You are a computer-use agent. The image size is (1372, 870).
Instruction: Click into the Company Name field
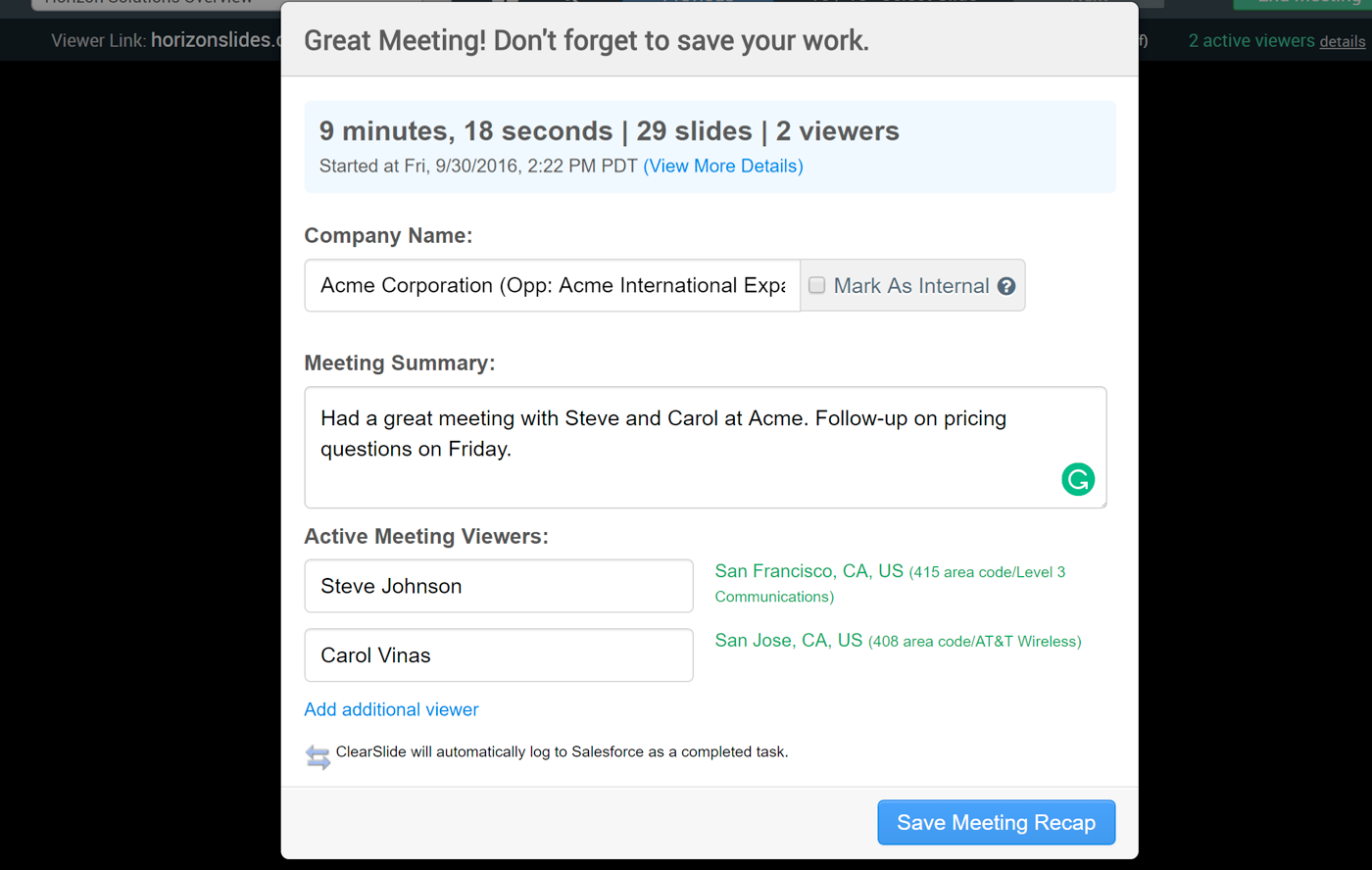click(x=553, y=285)
